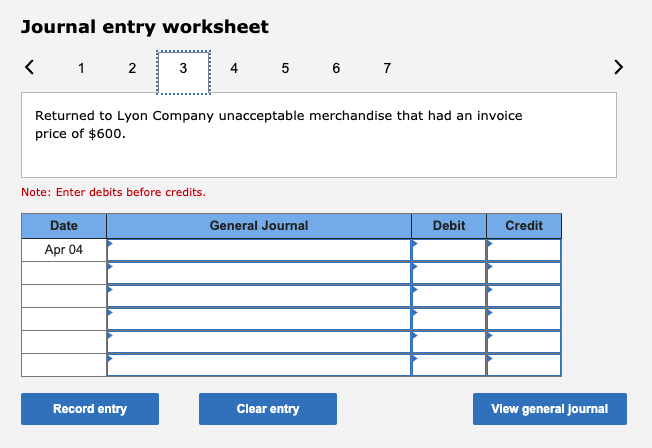The height and width of the screenshot is (448, 652).
Task: Click the Record entry button
Action: pos(90,409)
